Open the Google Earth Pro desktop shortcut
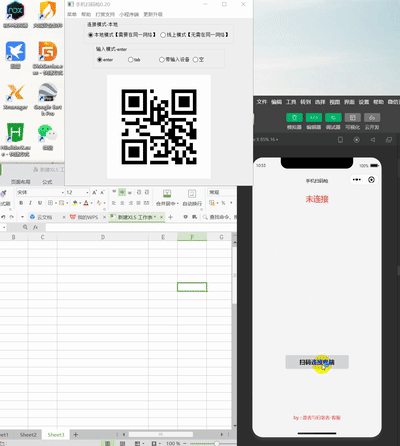Viewport: 400px width, 446px height. tap(48, 99)
